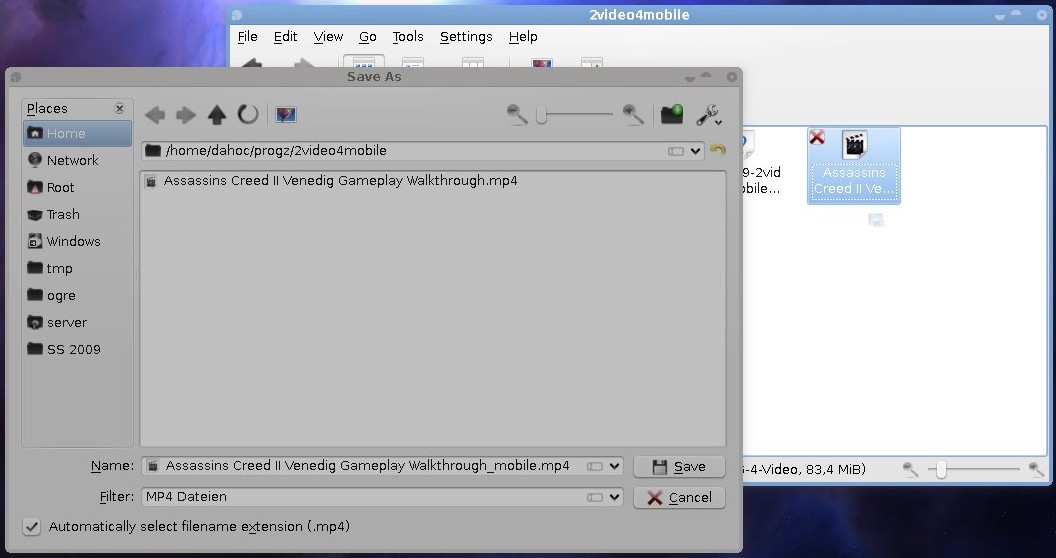Screen dimensions: 1056x558
Task: Zoom out icon in Save As toolbar
Action: pos(517,114)
